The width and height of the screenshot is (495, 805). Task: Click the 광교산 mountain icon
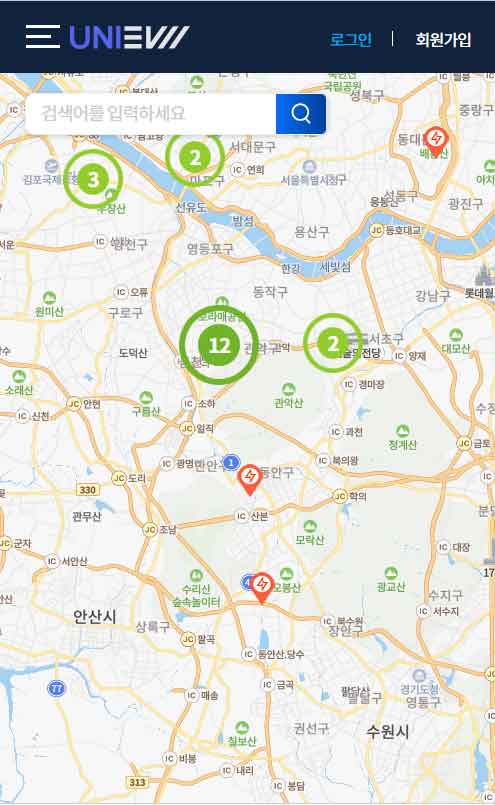391,572
